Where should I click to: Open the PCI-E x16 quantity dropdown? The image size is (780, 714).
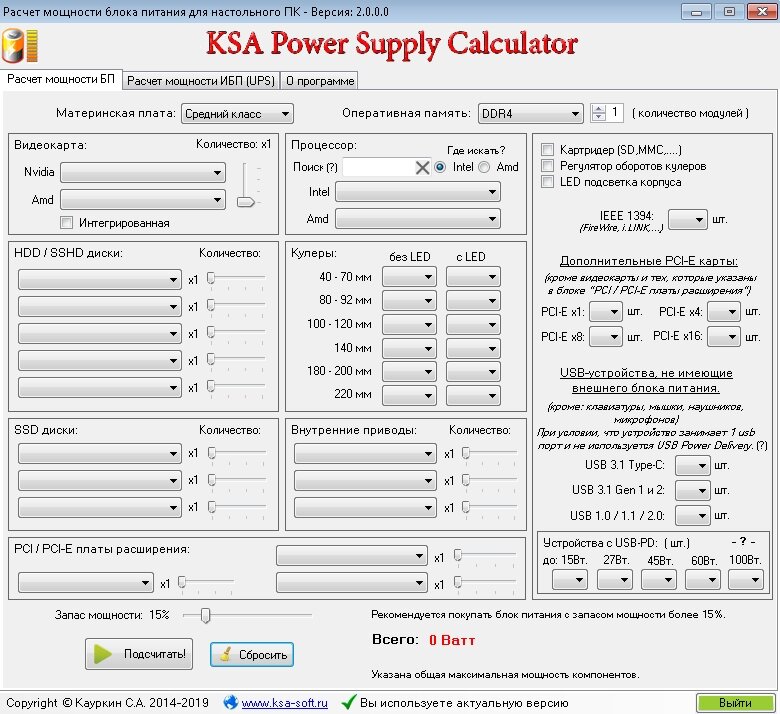point(723,337)
